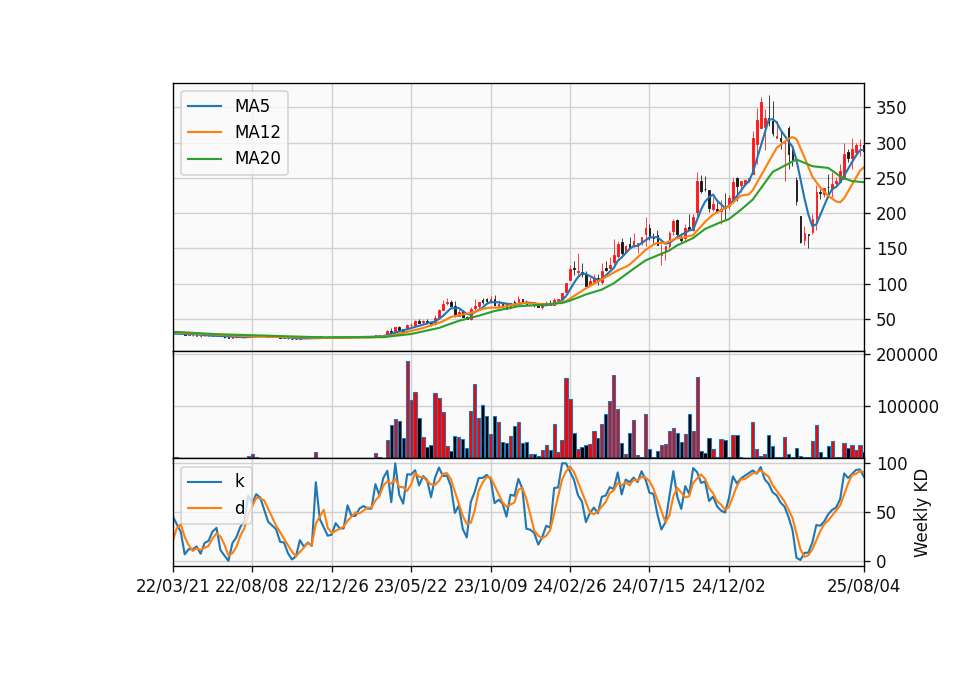Click the 22/03/21 date tick label
Viewport: 960px width, 690px height.
click(x=173, y=586)
